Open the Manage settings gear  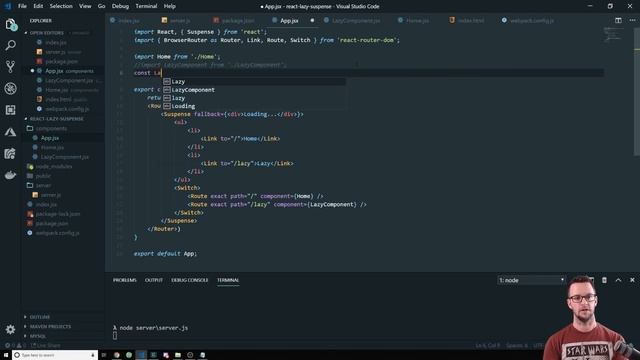click(10, 329)
